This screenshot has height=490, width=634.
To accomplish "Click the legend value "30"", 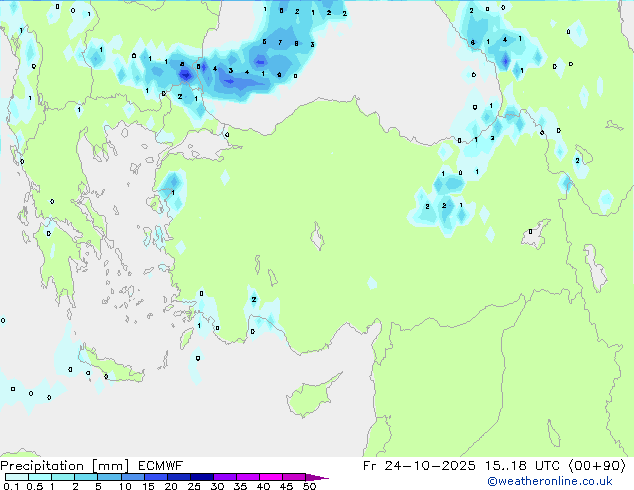I will point(217,486).
